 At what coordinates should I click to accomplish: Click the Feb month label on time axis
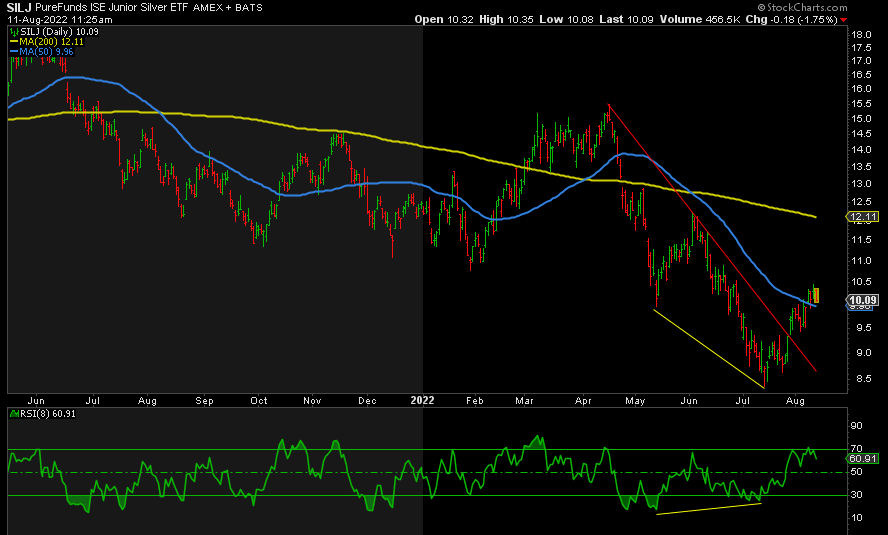[475, 401]
